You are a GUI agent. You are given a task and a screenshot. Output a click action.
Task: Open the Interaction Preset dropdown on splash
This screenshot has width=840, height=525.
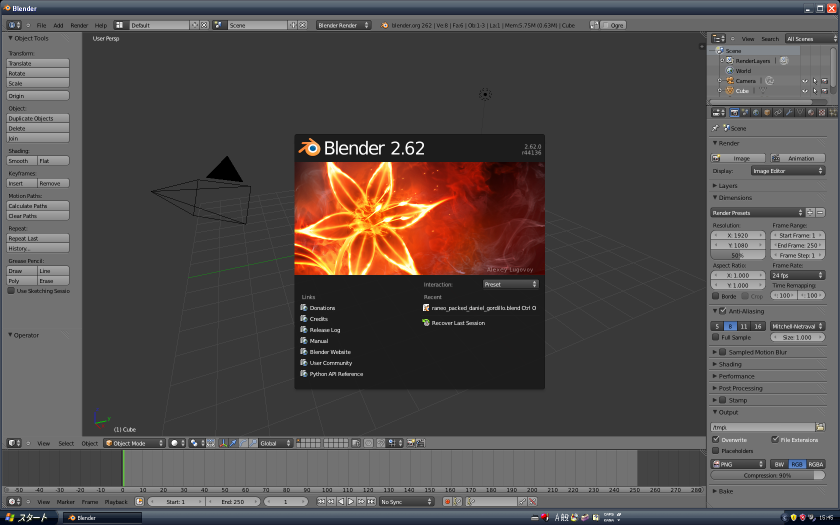coord(511,284)
